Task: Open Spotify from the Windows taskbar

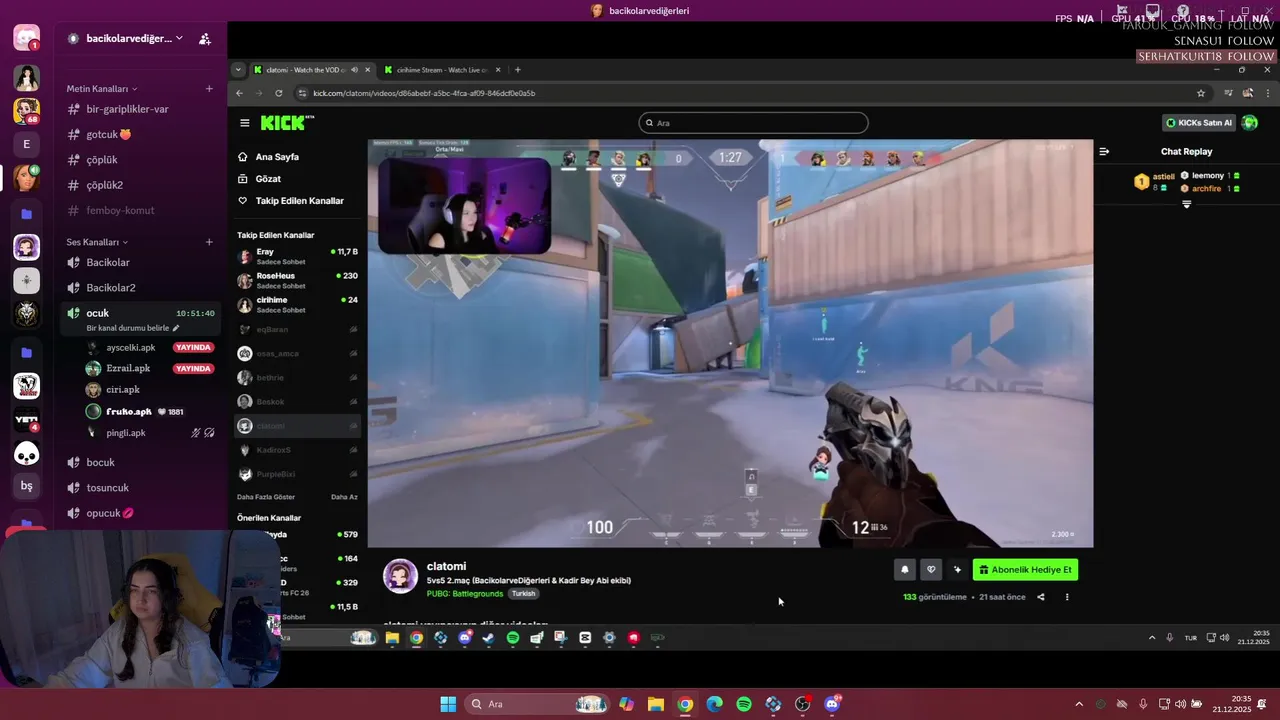Action: (744, 704)
